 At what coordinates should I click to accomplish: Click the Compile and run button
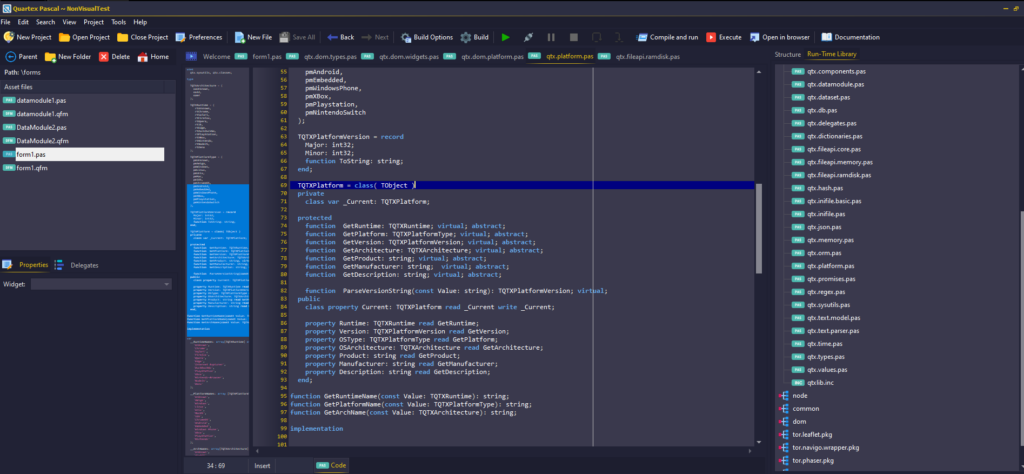[667, 37]
